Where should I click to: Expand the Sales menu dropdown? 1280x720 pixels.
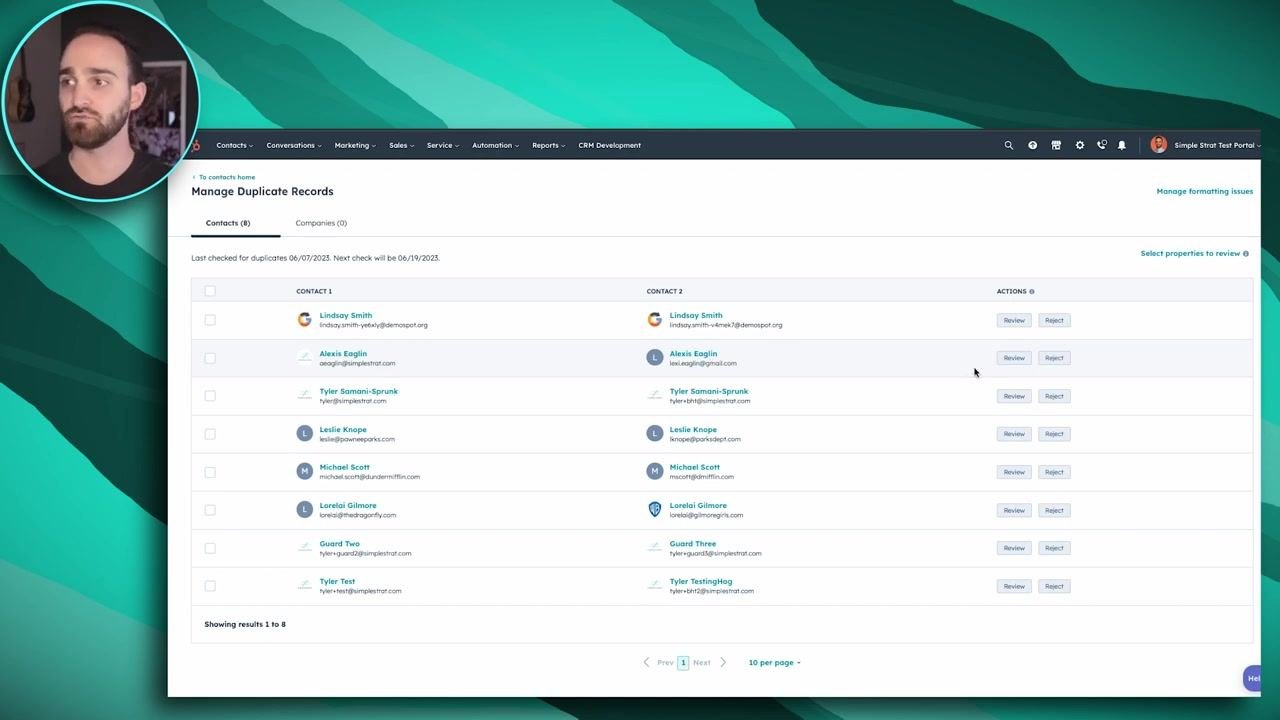[x=401, y=145]
